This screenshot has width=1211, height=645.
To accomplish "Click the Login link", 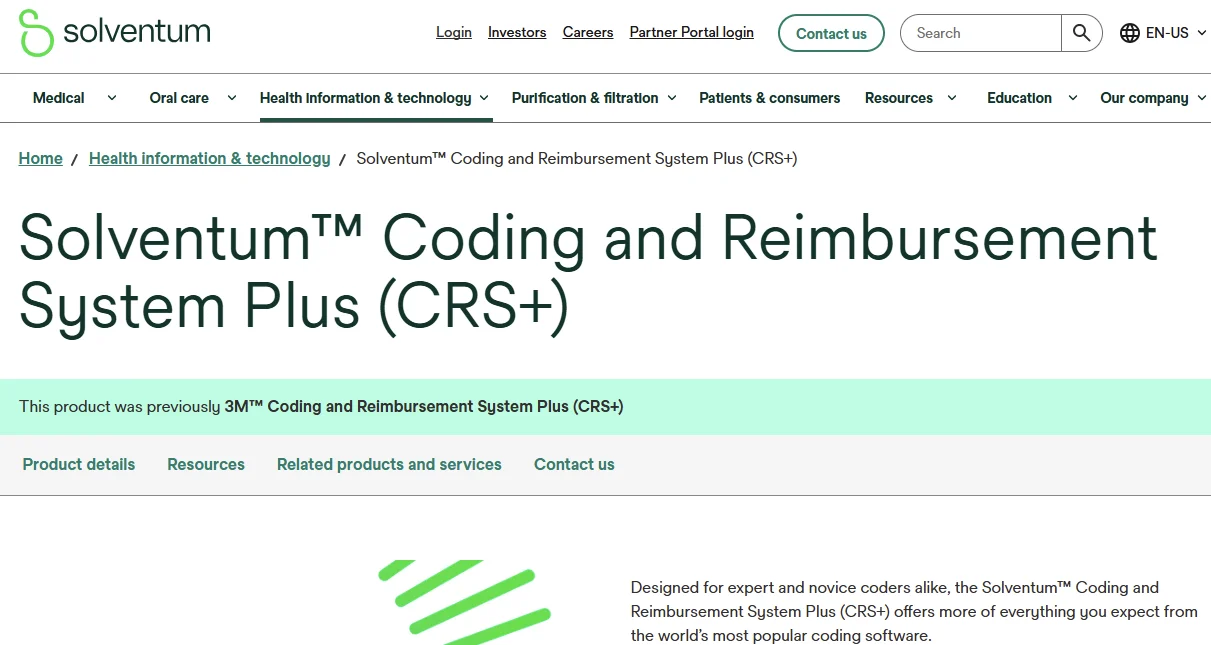I will coord(454,32).
